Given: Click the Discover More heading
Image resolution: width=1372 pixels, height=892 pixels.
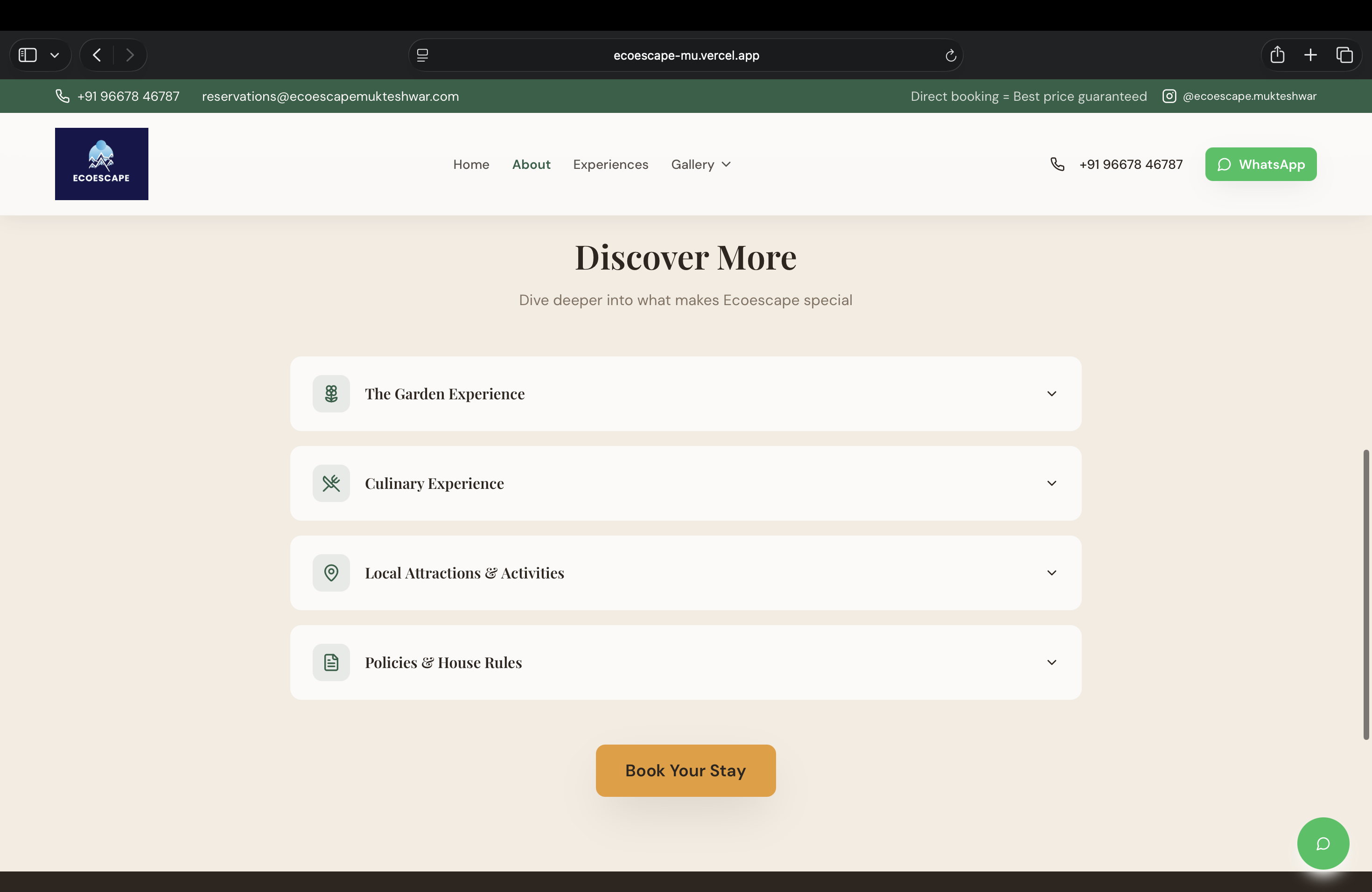Looking at the screenshot, I should click(686, 257).
